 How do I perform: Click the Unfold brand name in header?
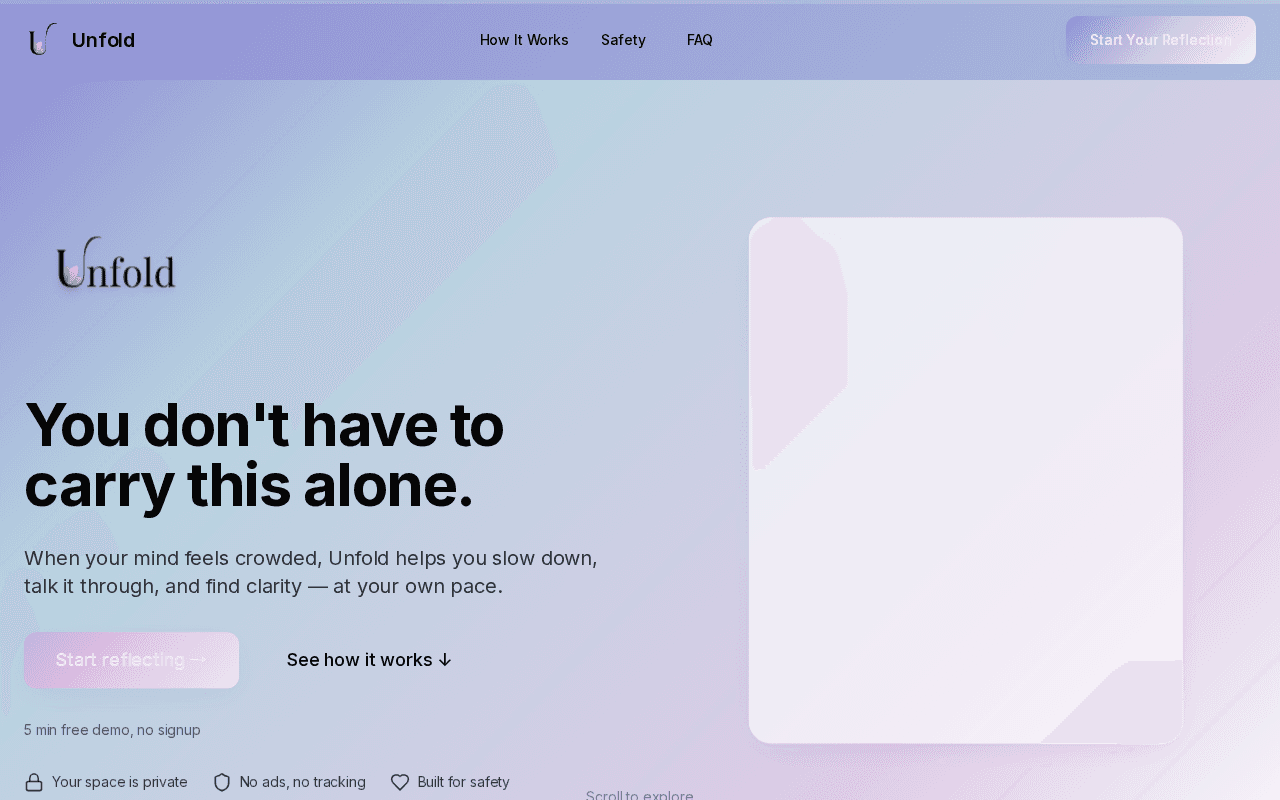[103, 40]
